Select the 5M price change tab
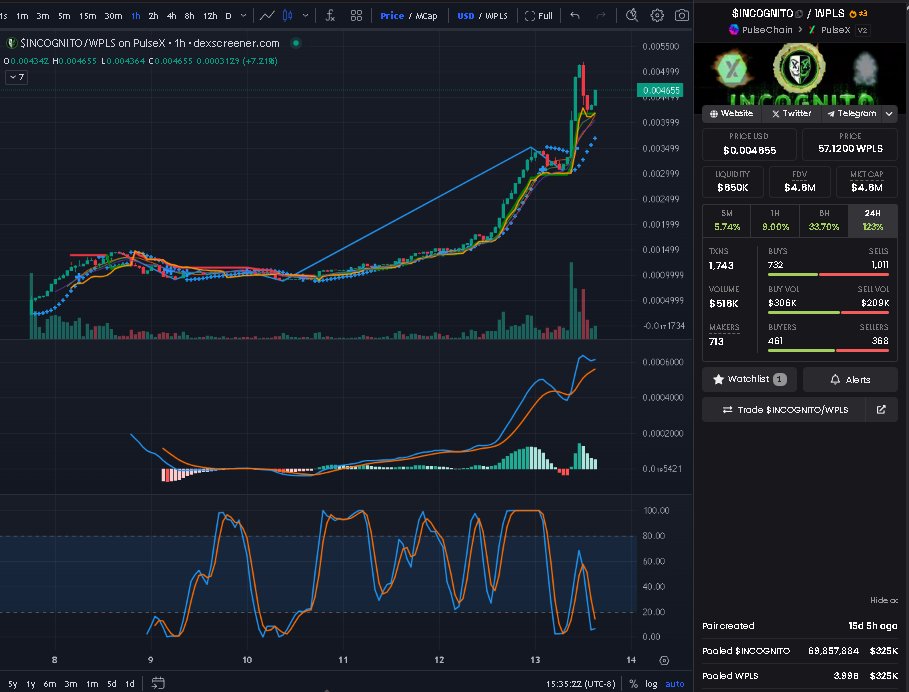909x692 pixels. tap(727, 220)
